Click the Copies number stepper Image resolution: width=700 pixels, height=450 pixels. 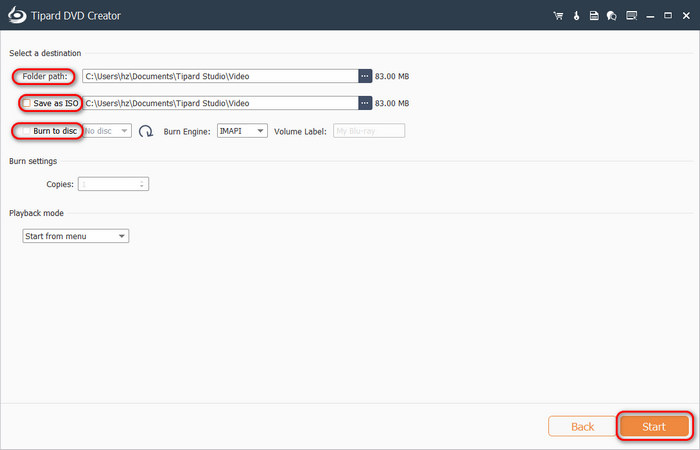coord(113,184)
